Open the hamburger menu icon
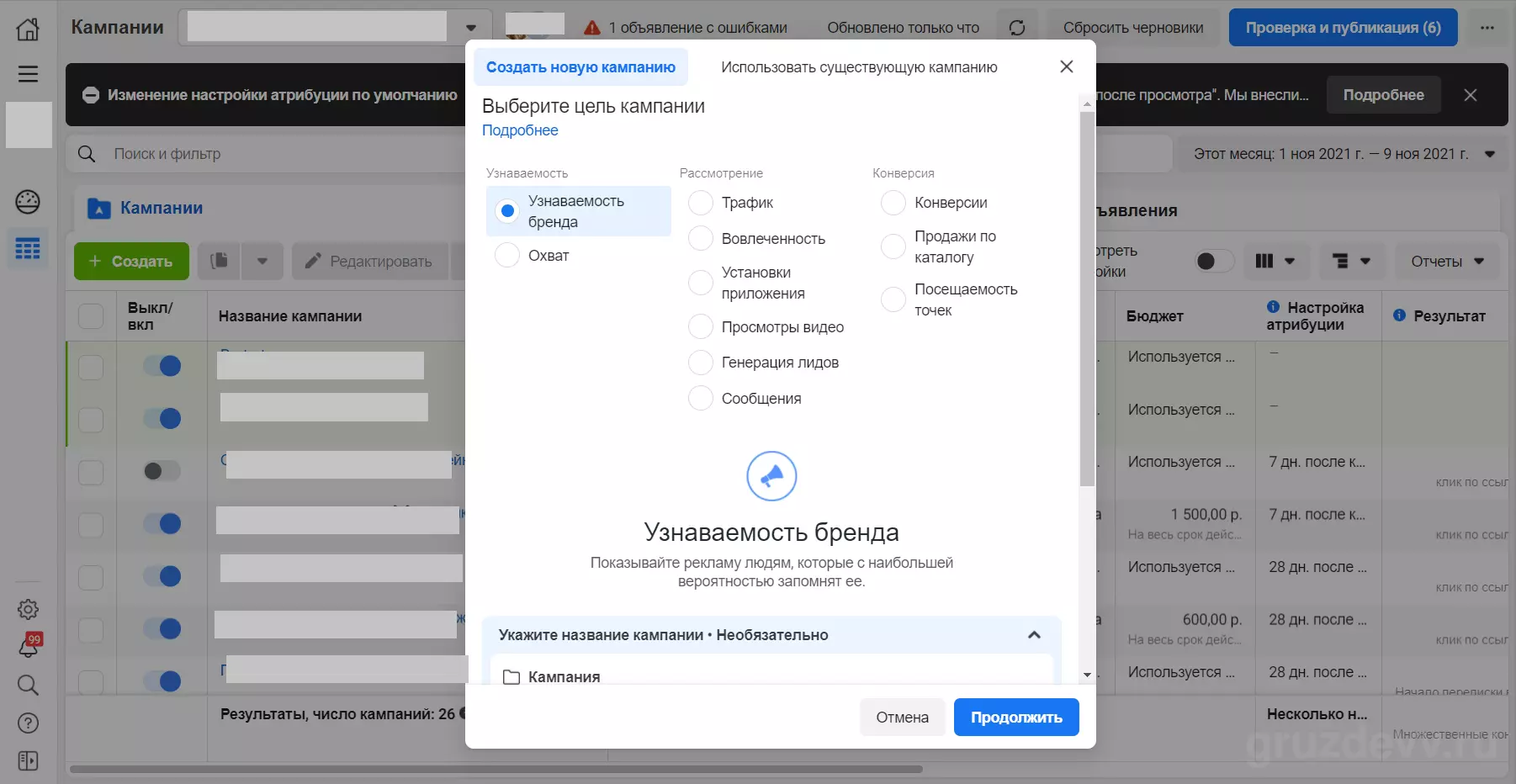 [28, 74]
